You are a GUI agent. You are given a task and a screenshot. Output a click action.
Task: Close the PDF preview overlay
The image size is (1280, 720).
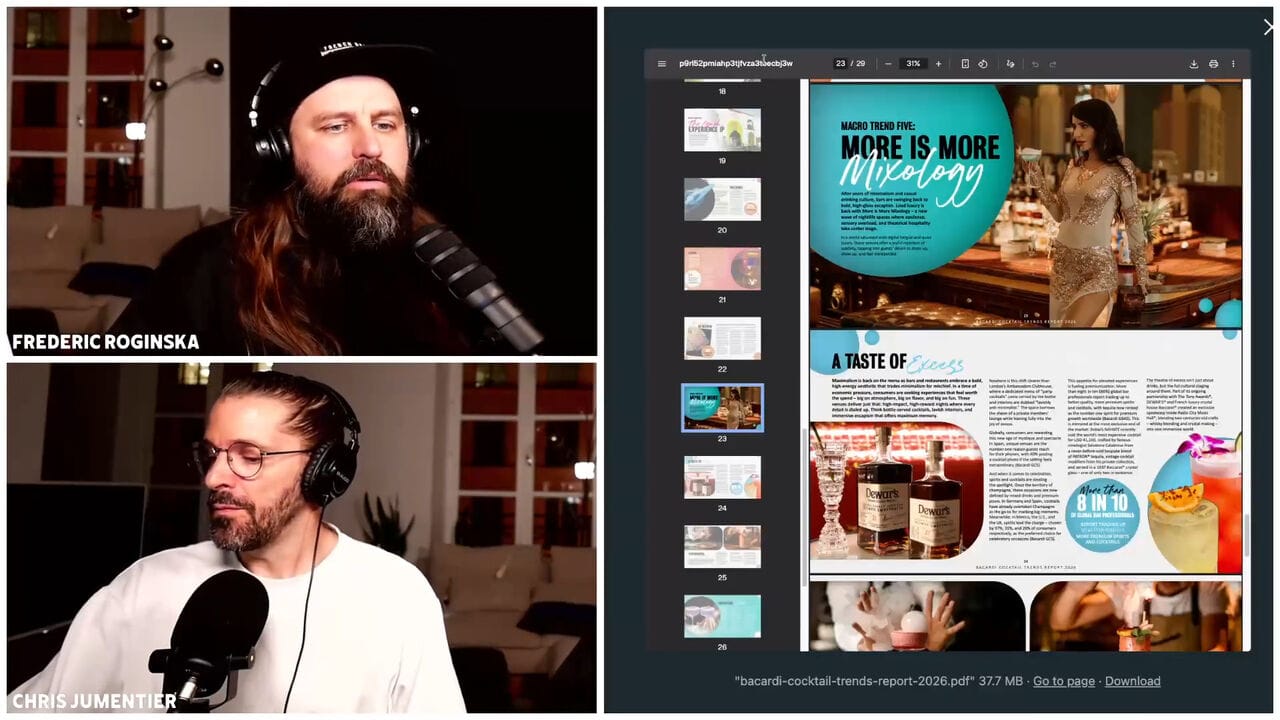point(1268,28)
